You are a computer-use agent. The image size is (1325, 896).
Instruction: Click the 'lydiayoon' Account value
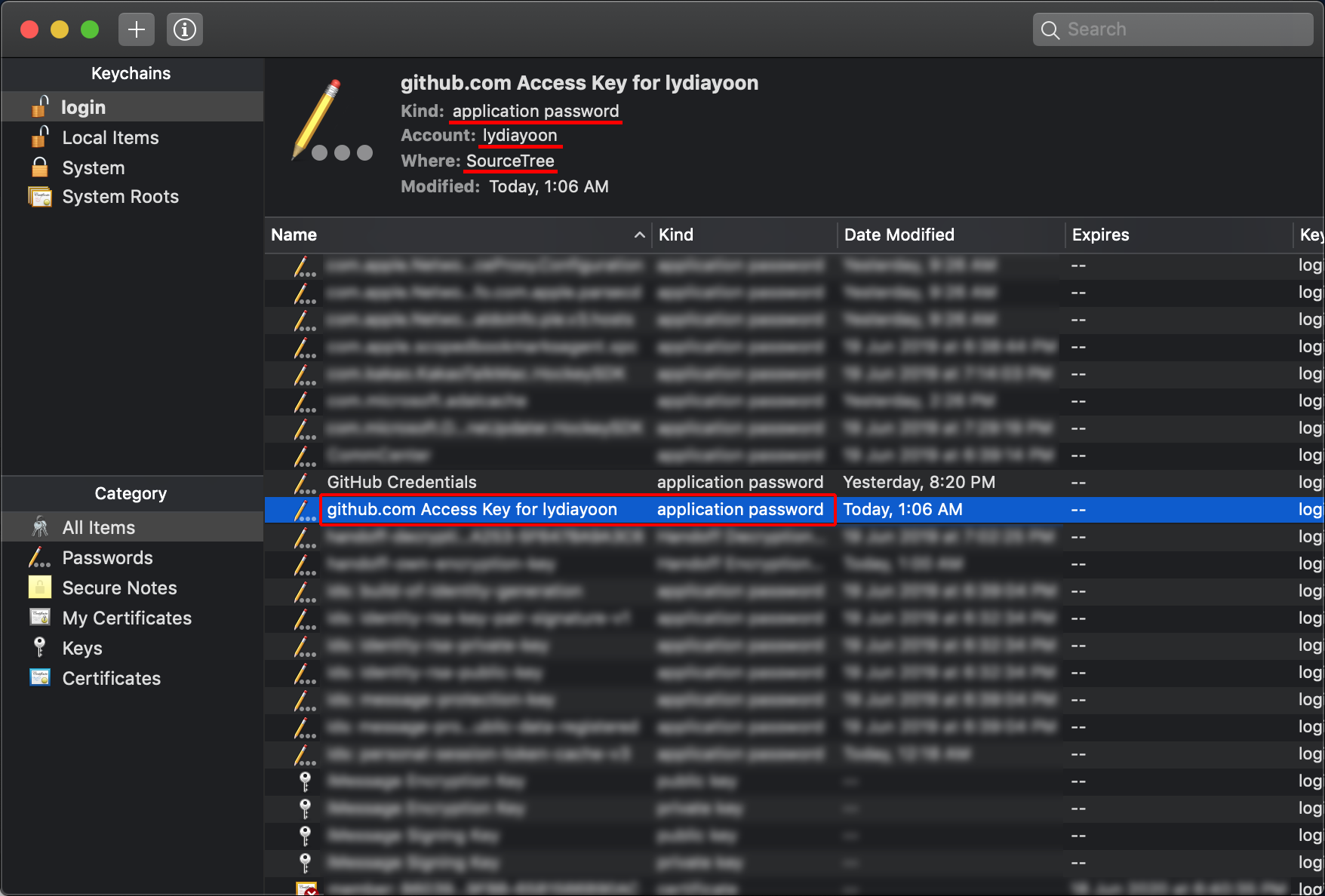520,135
